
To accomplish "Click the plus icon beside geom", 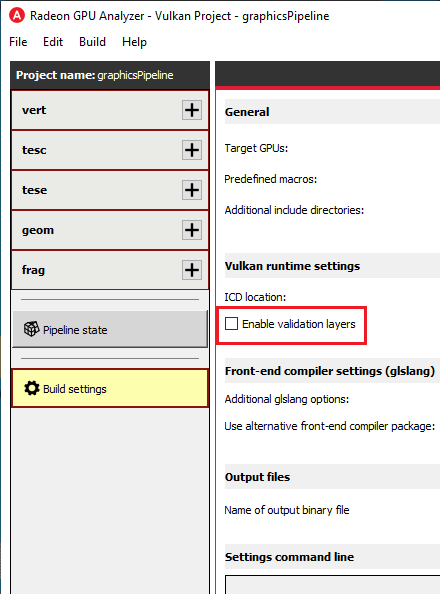I will [192, 230].
